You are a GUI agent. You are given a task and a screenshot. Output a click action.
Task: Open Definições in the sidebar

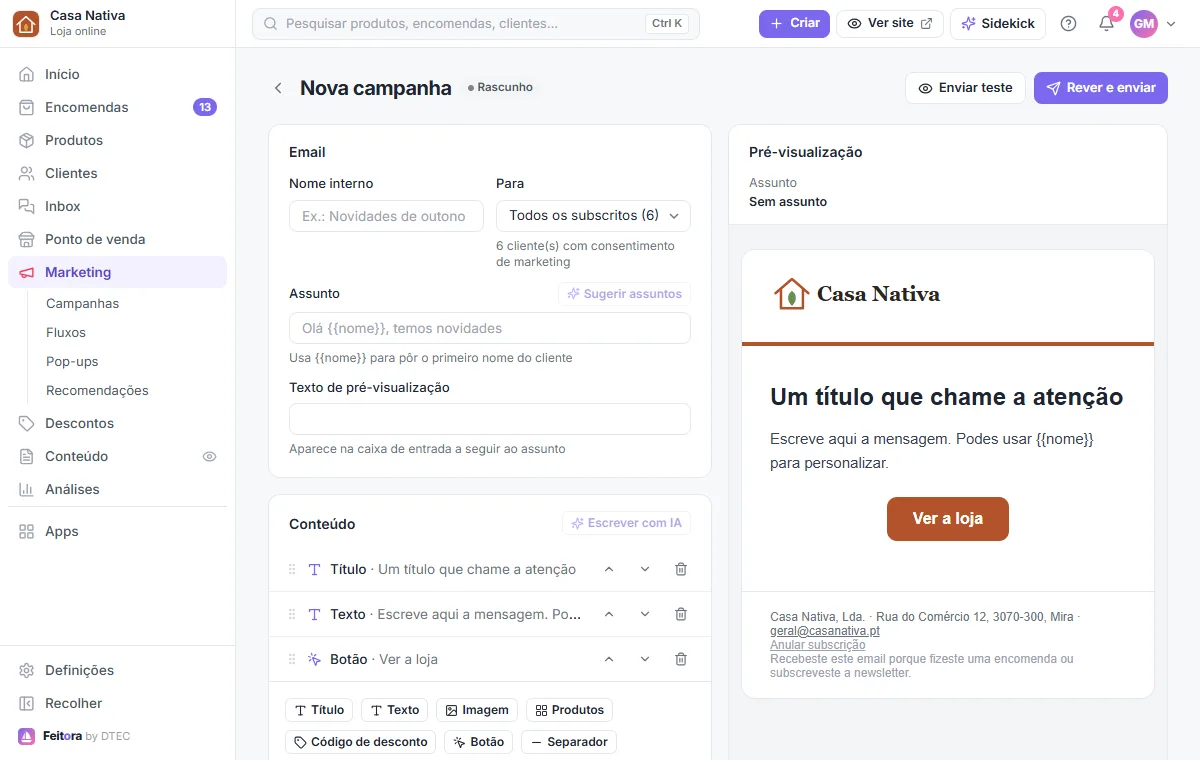click(x=118, y=670)
